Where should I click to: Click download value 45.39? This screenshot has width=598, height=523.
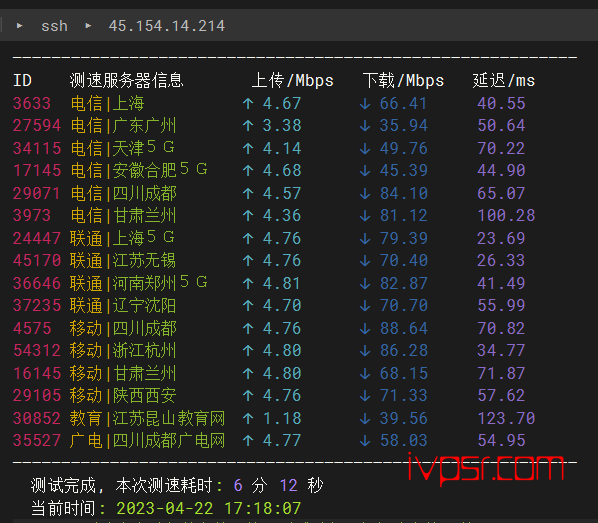(403, 171)
